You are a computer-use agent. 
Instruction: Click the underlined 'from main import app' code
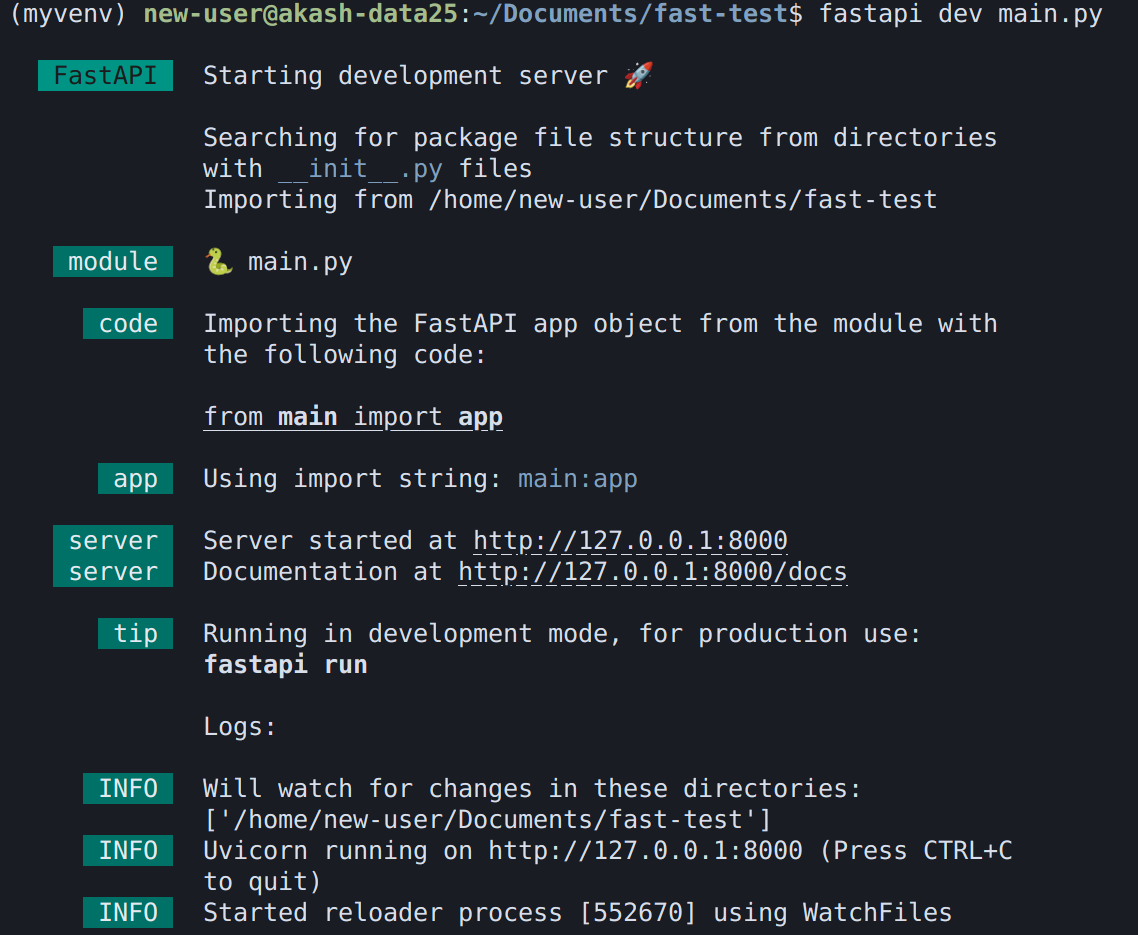click(353, 417)
